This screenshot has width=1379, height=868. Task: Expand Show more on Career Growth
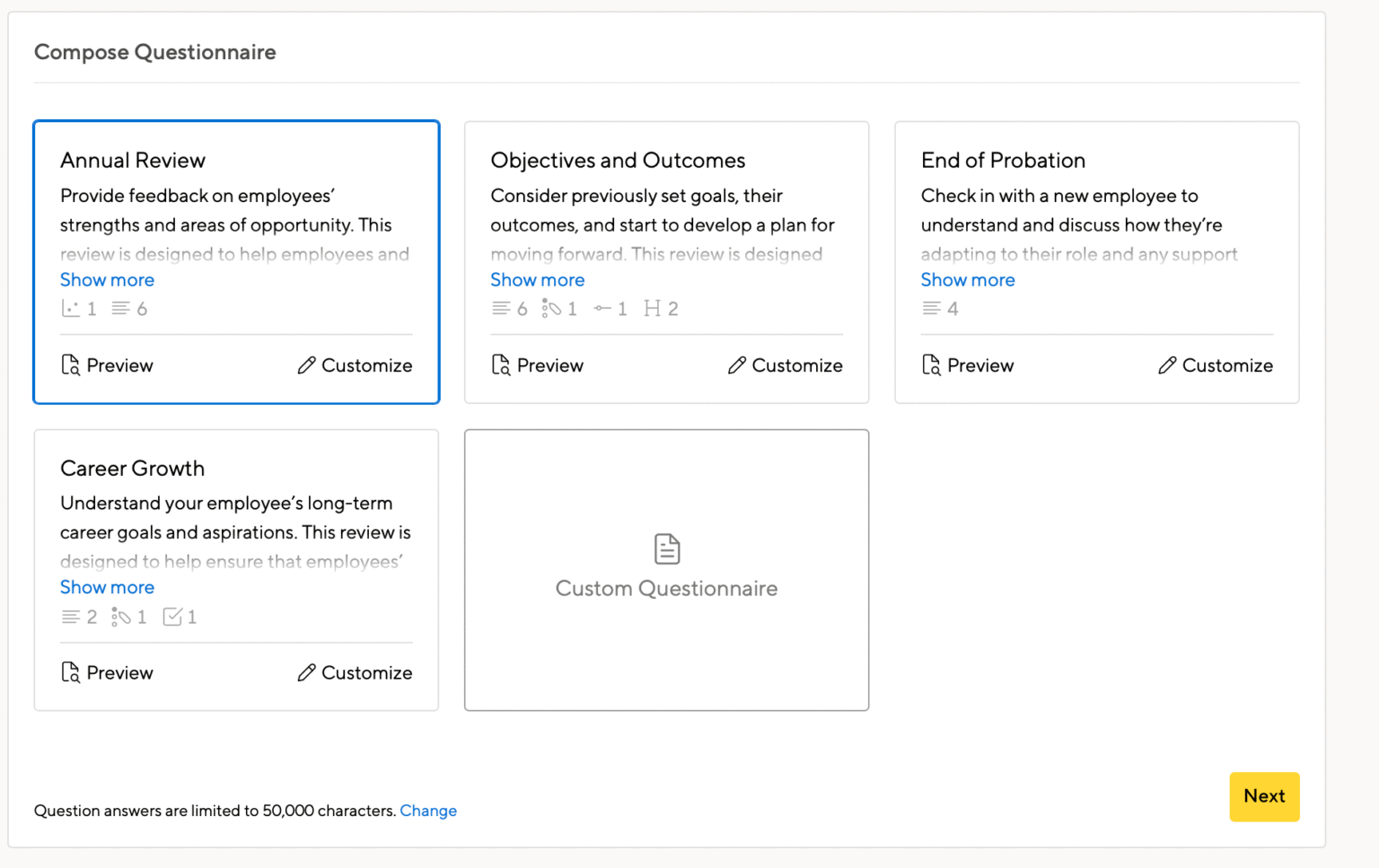[x=107, y=587]
